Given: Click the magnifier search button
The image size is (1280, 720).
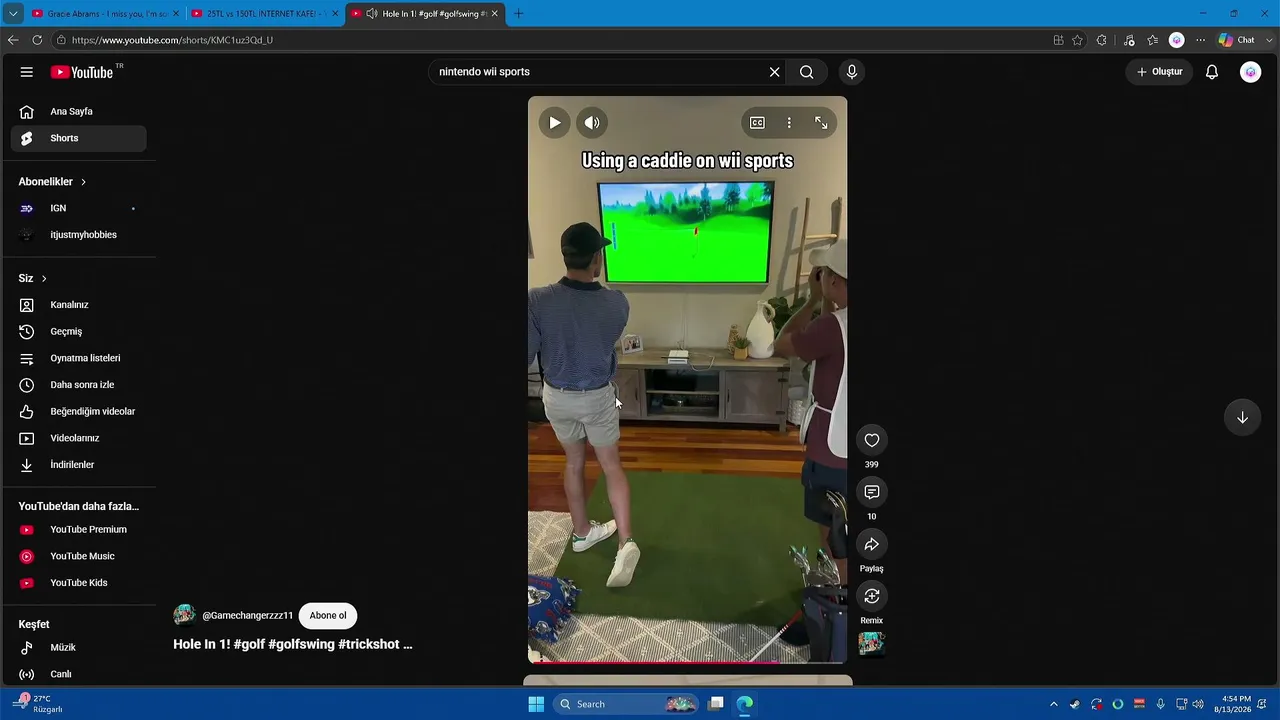Looking at the screenshot, I should click(807, 72).
